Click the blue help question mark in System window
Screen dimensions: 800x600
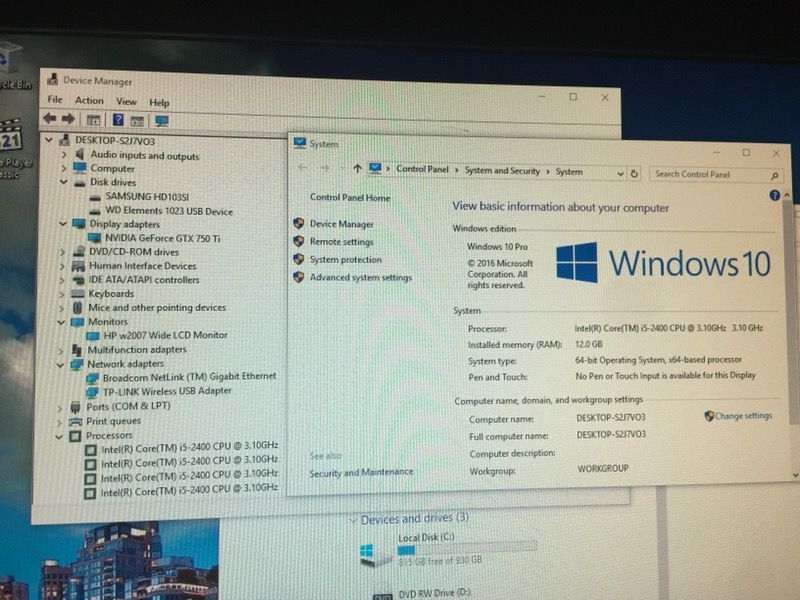coord(774,196)
